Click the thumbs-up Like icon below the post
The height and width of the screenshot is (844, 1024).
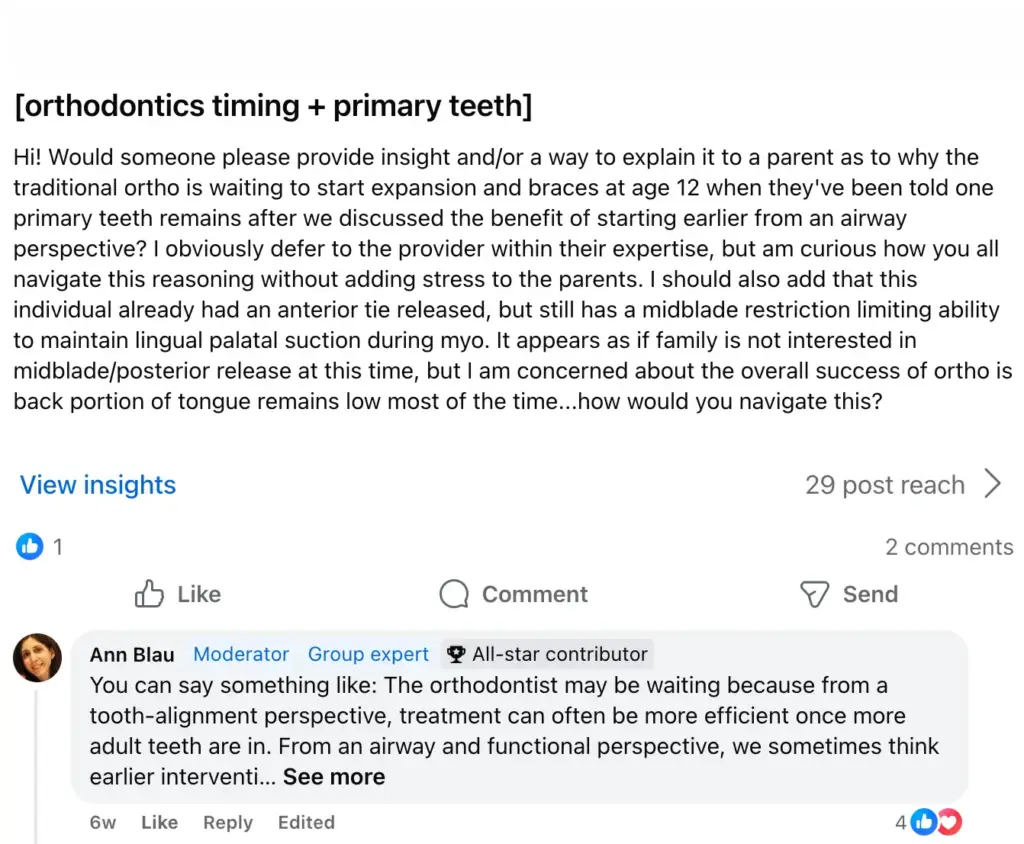pyautogui.click(x=149, y=594)
